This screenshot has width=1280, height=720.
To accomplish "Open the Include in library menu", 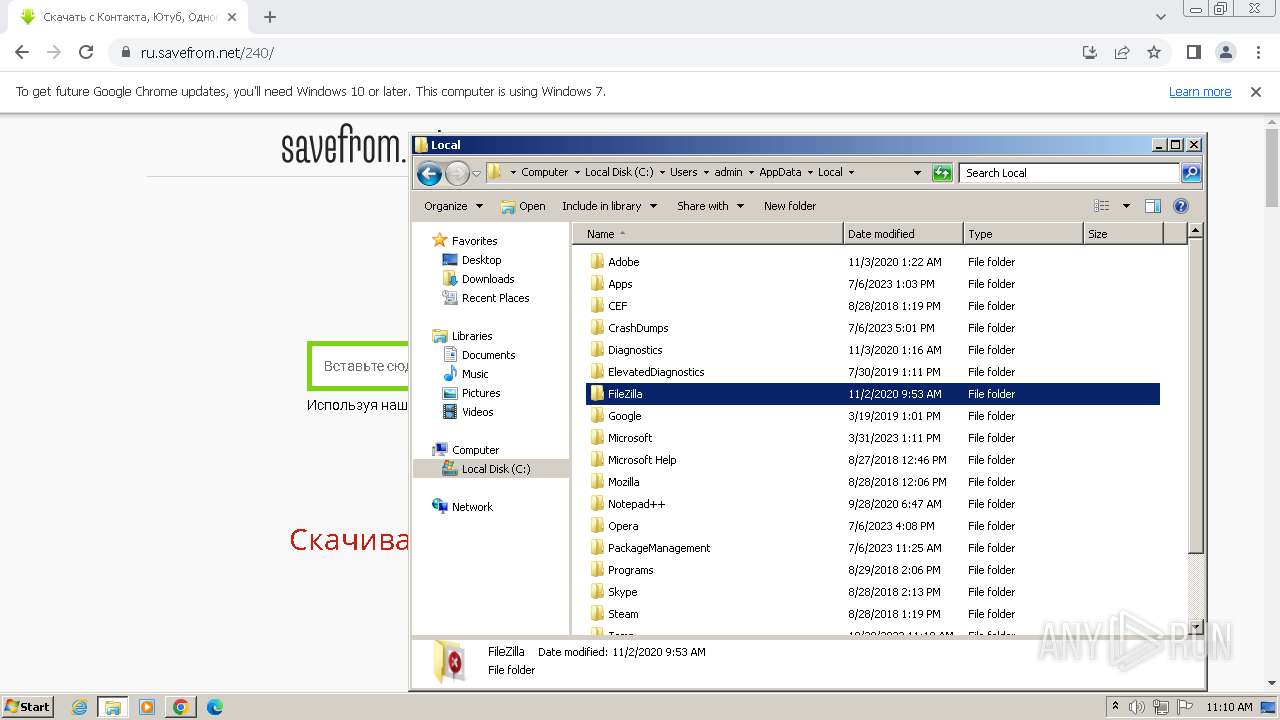I will pyautogui.click(x=609, y=206).
